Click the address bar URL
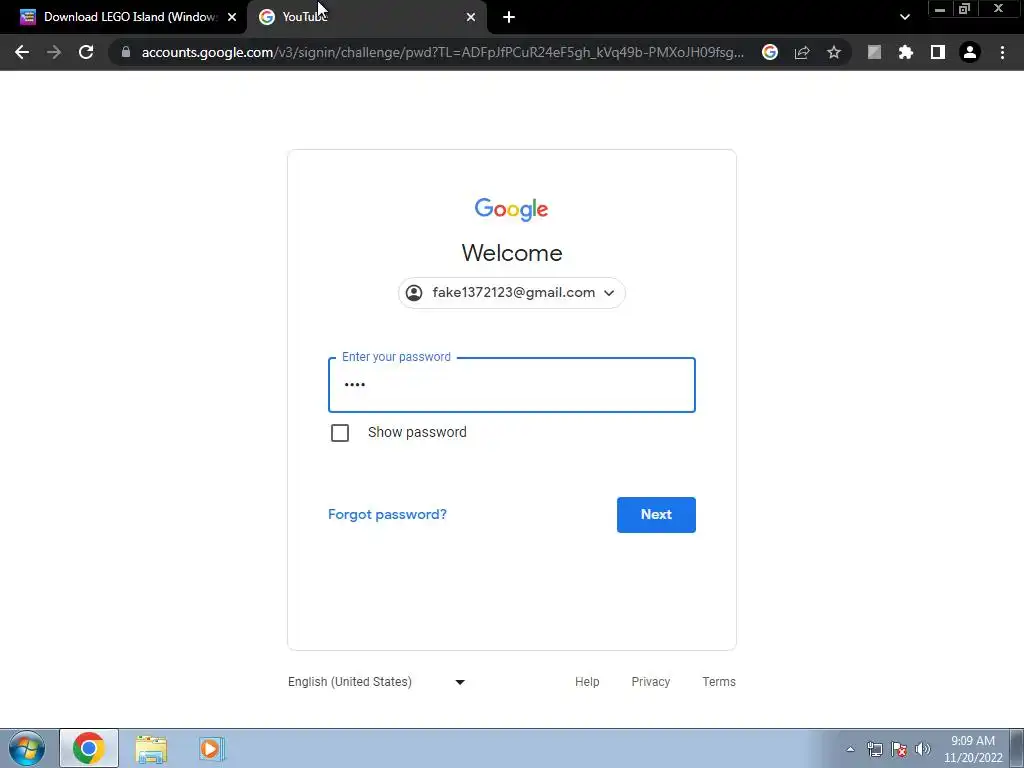 [442, 52]
